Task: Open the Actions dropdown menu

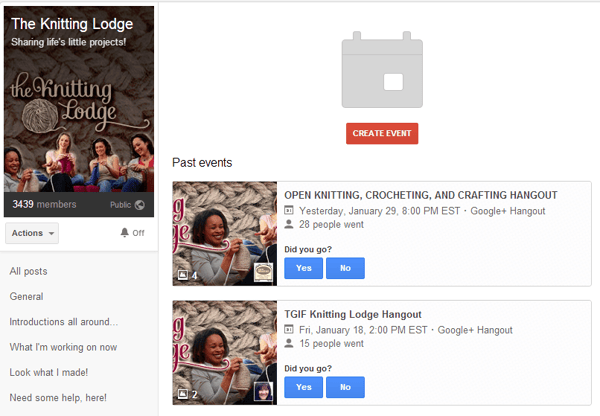Action: (32, 233)
